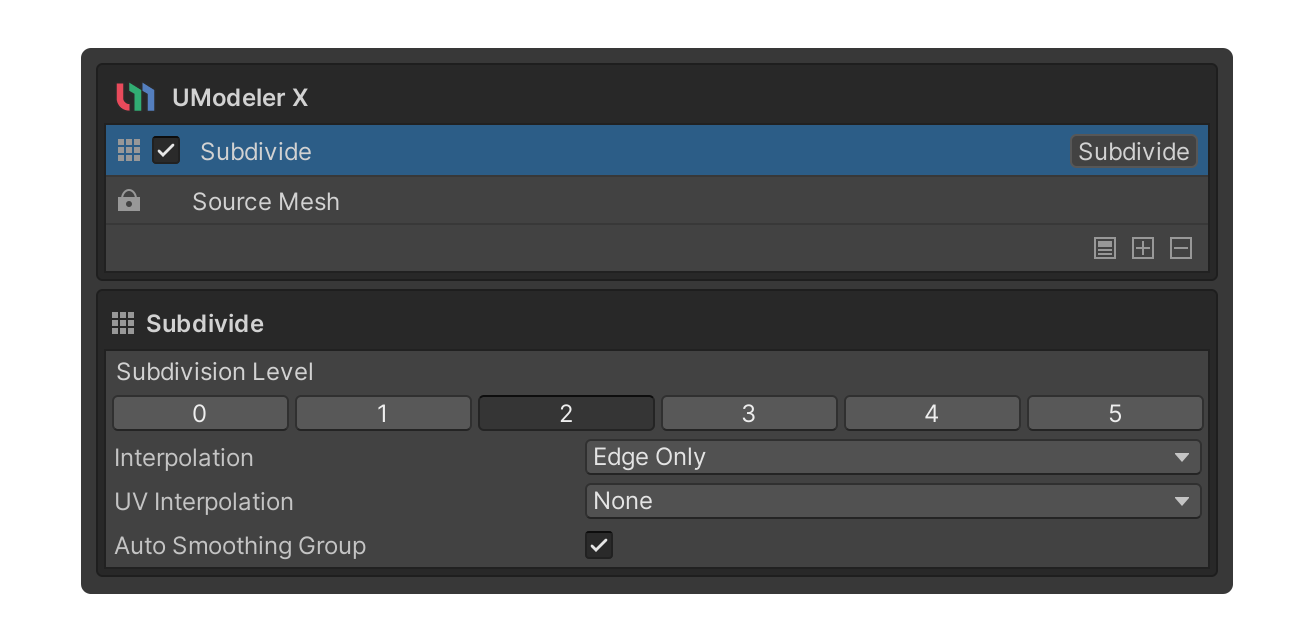Set subdivision level to 0
The height and width of the screenshot is (640, 1314).
click(200, 414)
